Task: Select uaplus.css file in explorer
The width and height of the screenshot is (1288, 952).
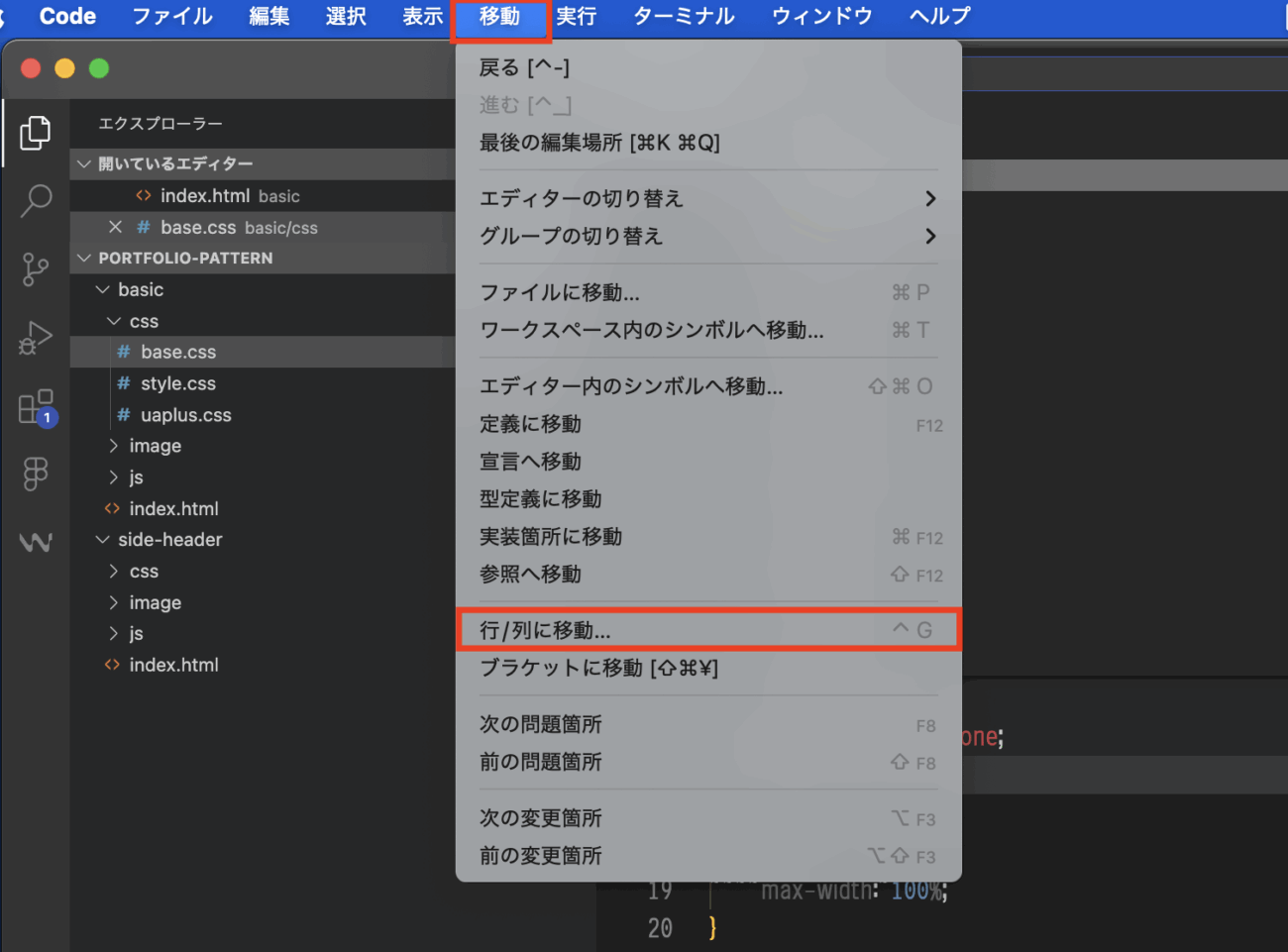Action: [185, 415]
